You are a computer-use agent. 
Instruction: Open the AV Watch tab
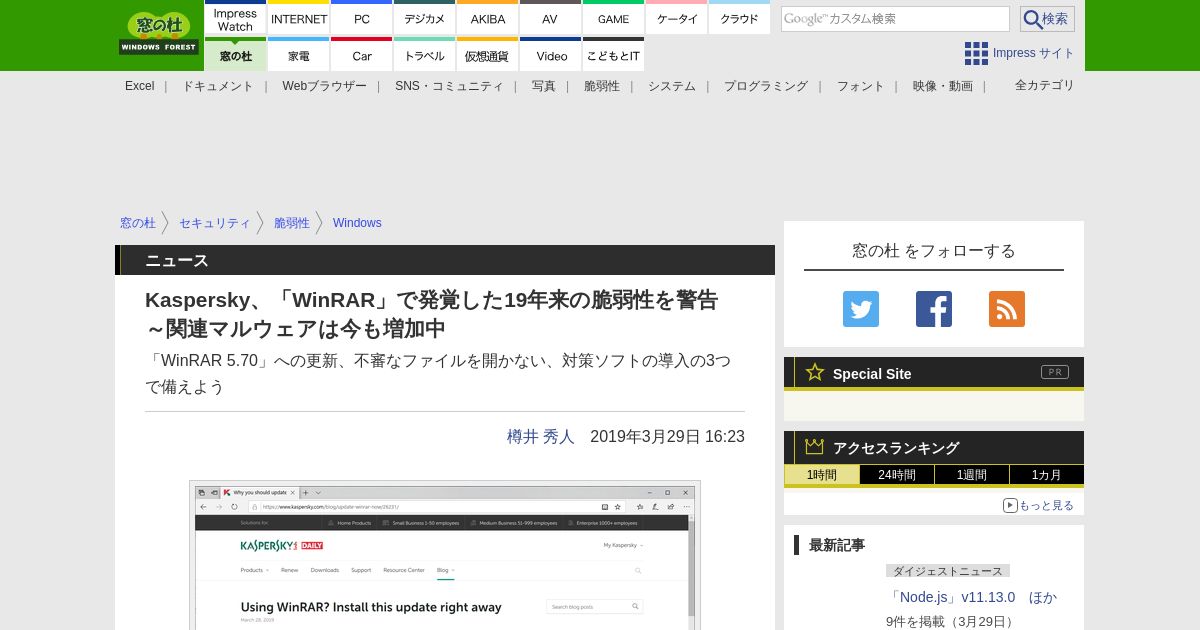coord(550,18)
